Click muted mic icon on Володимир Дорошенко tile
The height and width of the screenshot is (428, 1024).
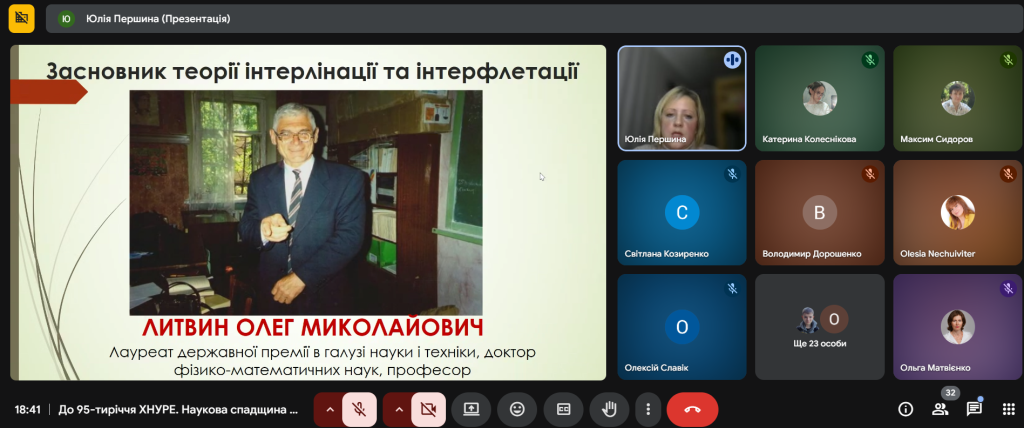click(x=869, y=174)
